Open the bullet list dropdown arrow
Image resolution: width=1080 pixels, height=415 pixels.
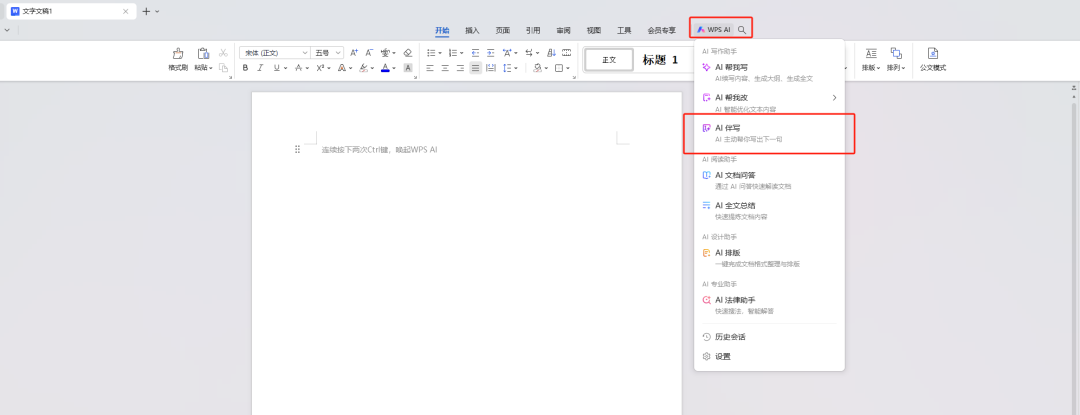coord(439,53)
